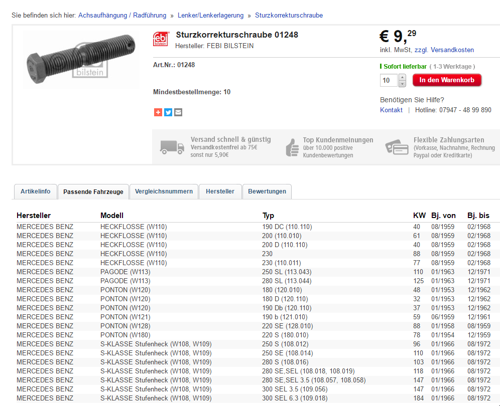Select the 190 Db (120.110) row
Image resolution: width=500 pixels, height=406 pixels.
click(256, 308)
